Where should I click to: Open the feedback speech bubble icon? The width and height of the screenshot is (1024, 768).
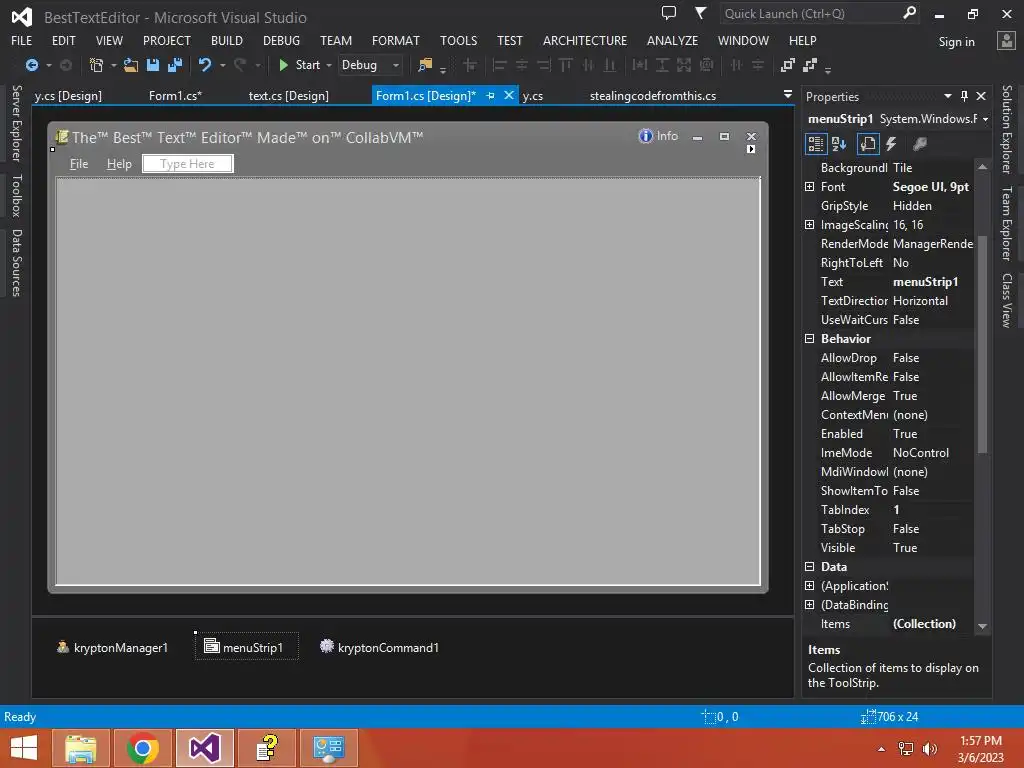[x=669, y=13]
